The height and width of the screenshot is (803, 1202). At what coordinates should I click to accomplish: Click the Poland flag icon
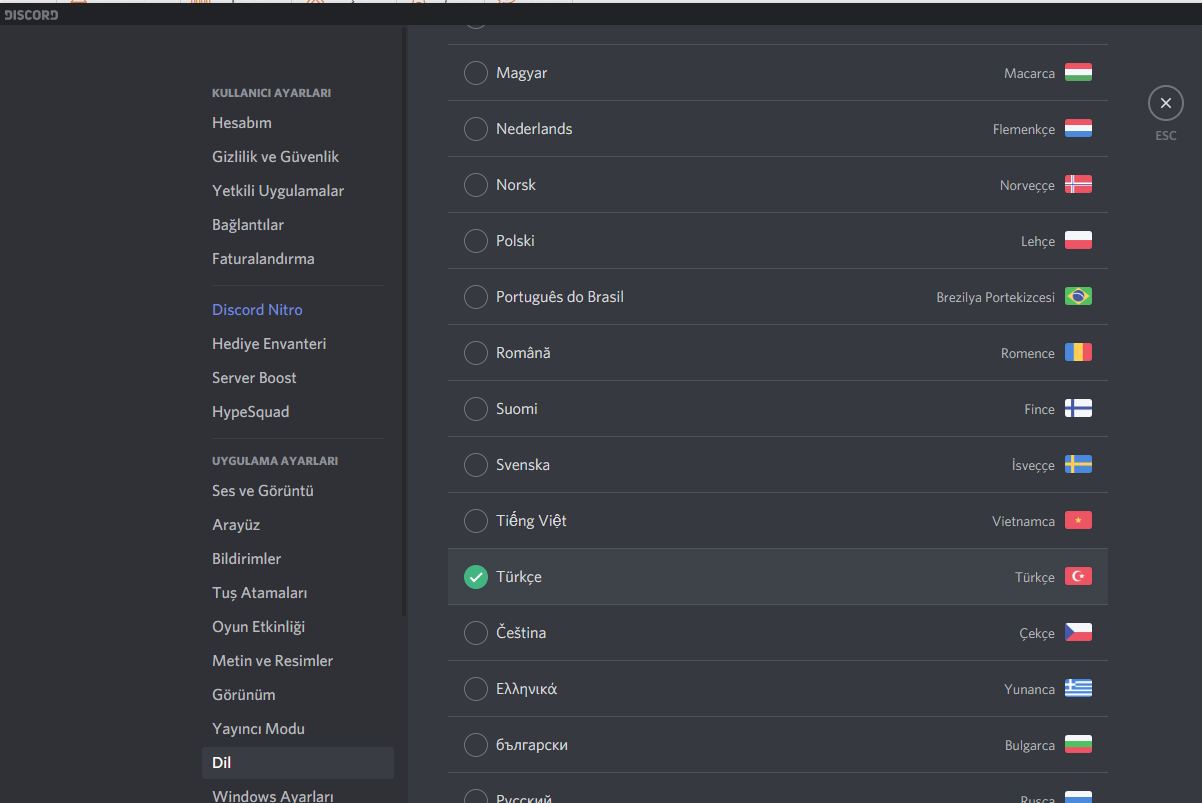click(x=1078, y=240)
